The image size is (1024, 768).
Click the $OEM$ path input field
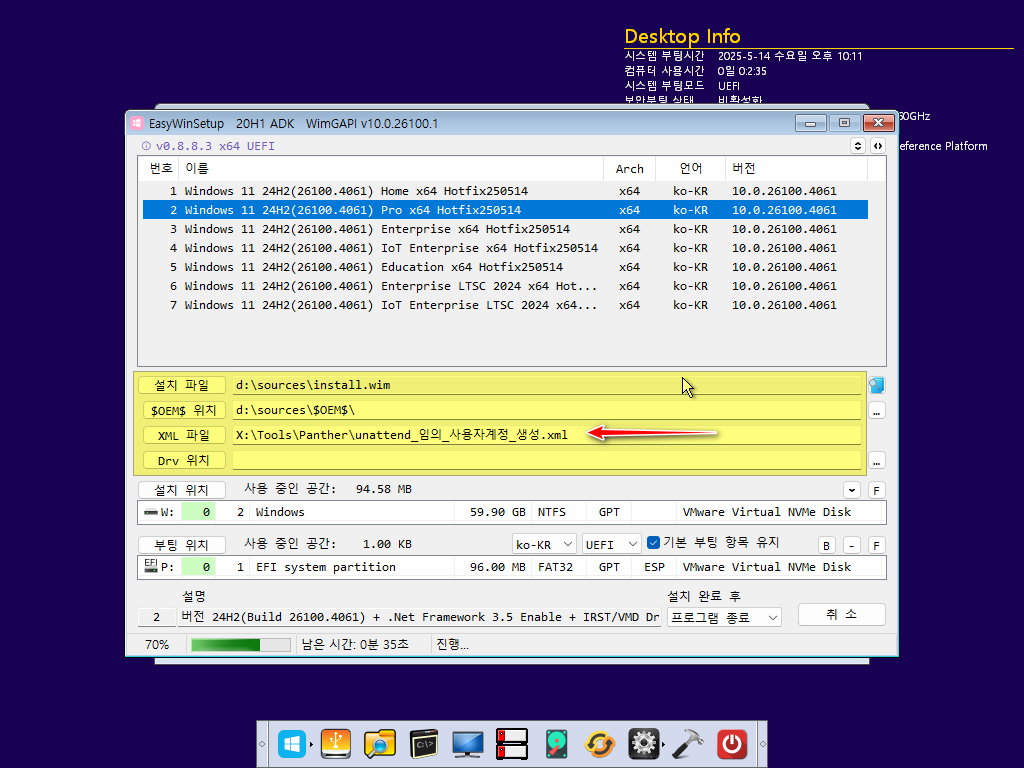(547, 410)
